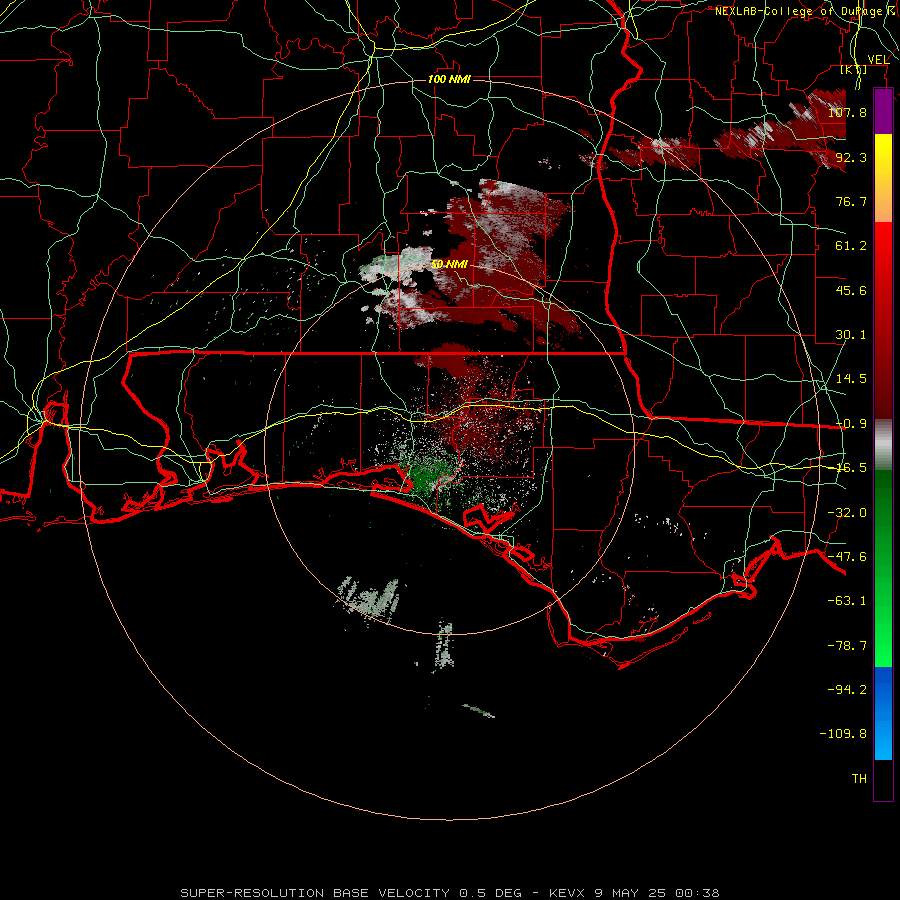Click the 76.7 velocity scale value
Image resolution: width=900 pixels, height=900 pixels.
tap(851, 201)
